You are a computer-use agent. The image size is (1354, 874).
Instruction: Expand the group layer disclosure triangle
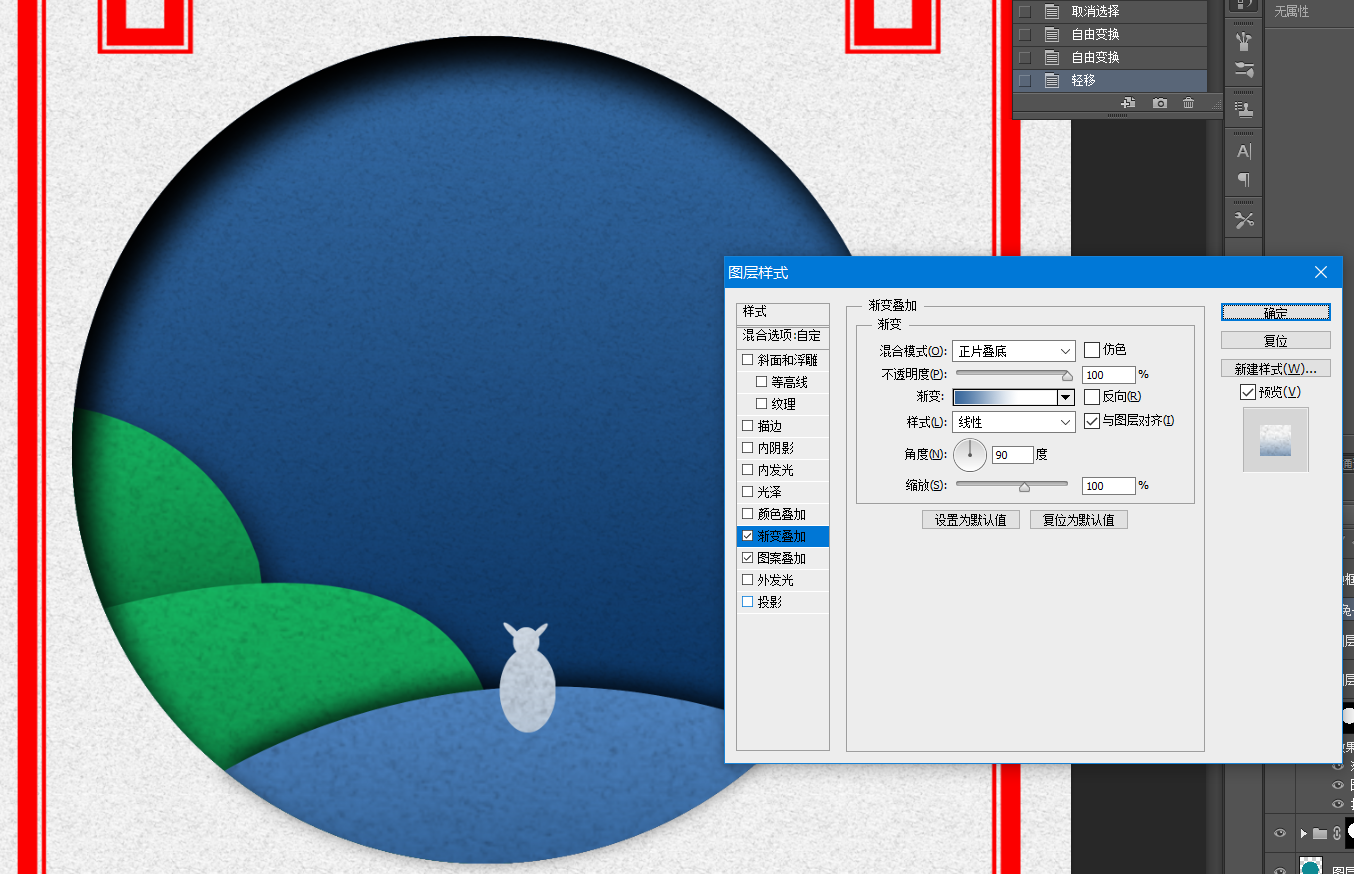[x=1303, y=833]
